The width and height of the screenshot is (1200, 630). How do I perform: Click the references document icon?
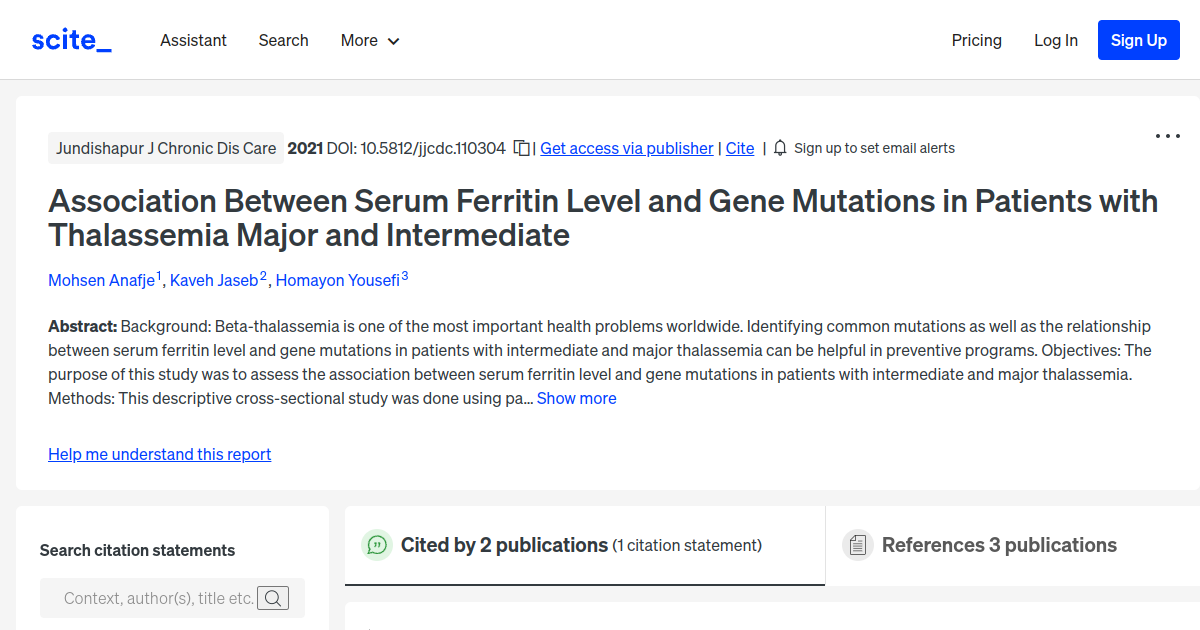click(x=858, y=545)
